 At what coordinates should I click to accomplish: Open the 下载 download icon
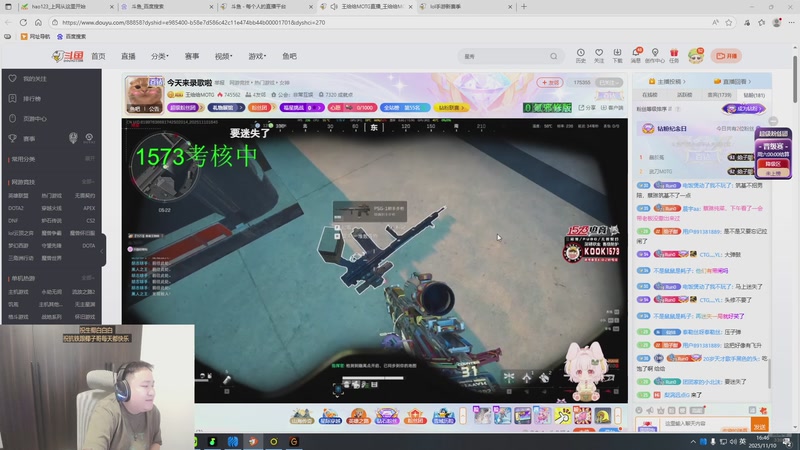point(617,56)
